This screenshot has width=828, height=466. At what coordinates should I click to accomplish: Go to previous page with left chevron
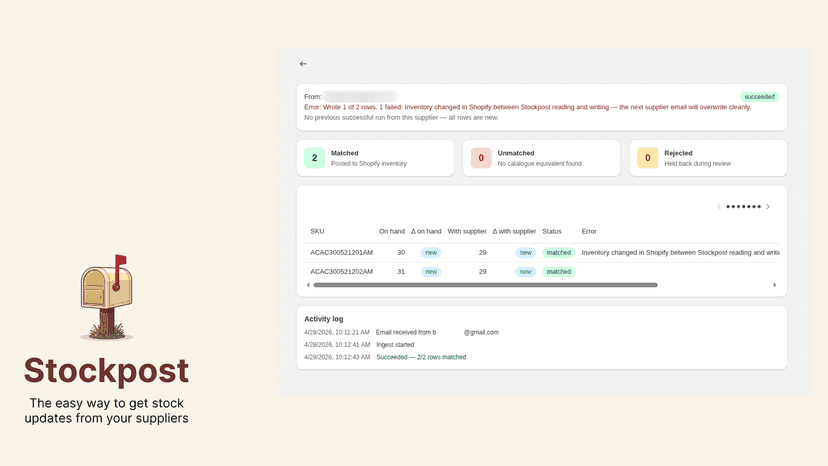click(x=719, y=207)
